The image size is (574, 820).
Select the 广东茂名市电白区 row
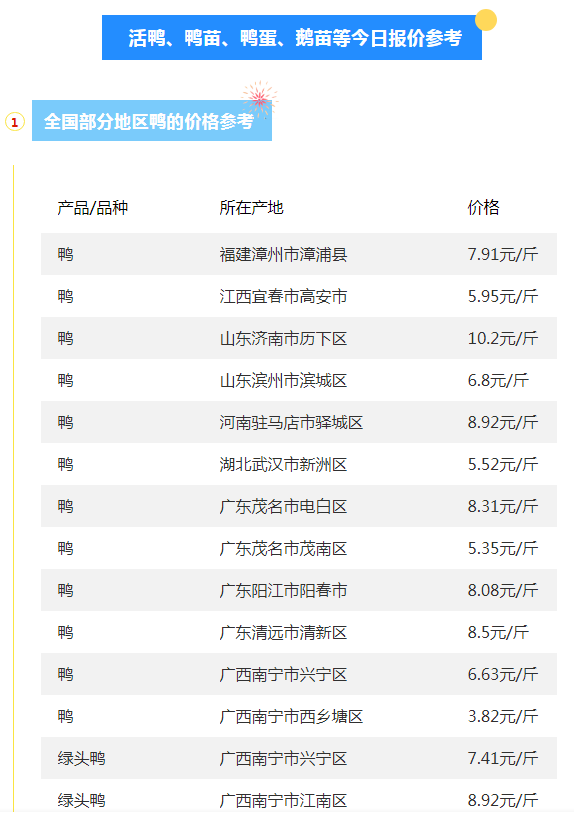pyautogui.click(x=299, y=506)
